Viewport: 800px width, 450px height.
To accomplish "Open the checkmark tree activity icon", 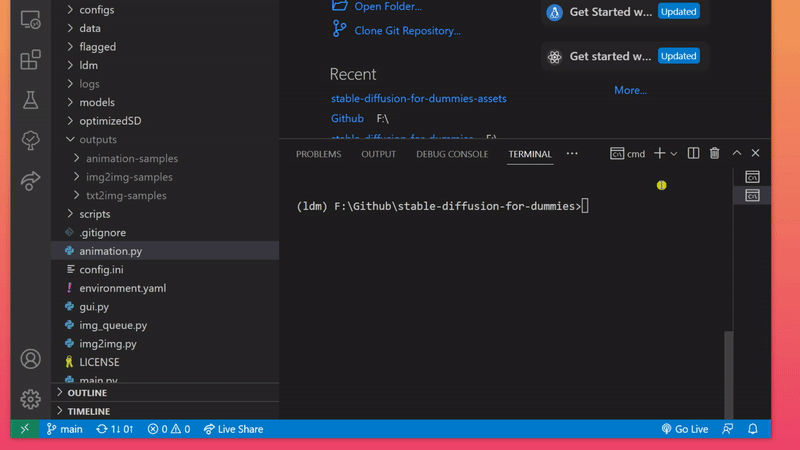I will (x=30, y=140).
